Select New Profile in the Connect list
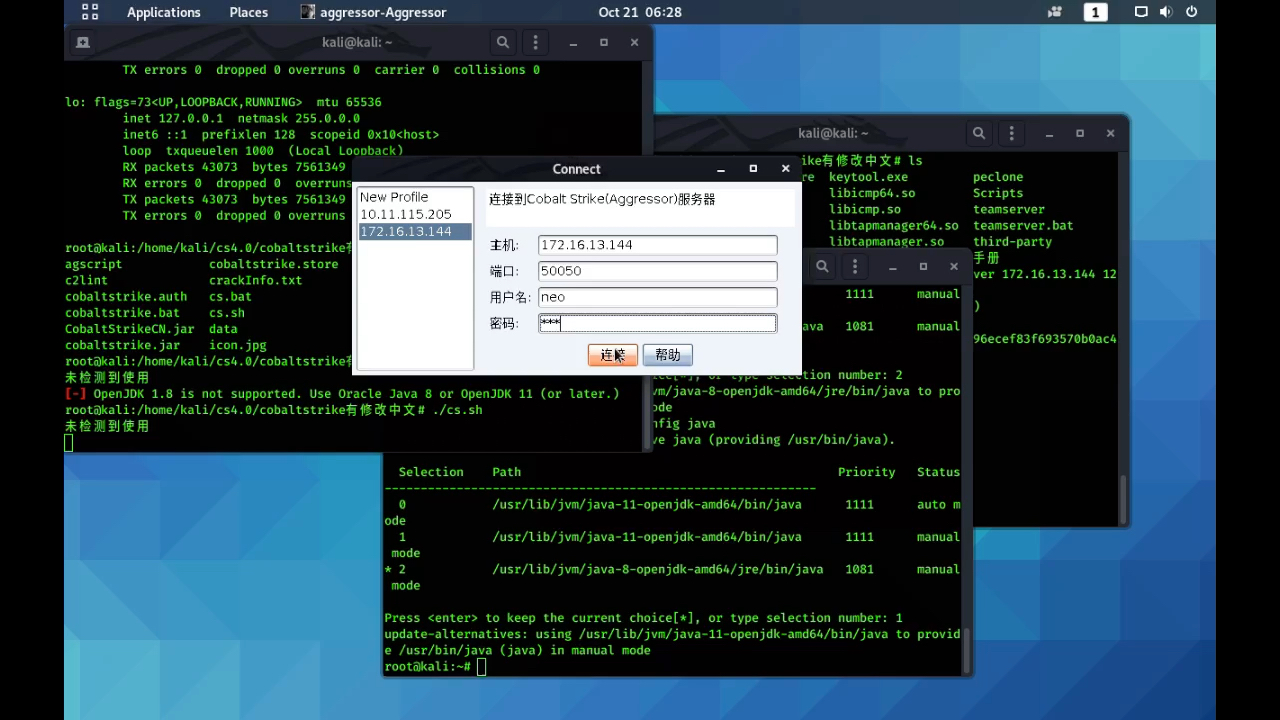The width and height of the screenshot is (1280, 720). pos(414,197)
